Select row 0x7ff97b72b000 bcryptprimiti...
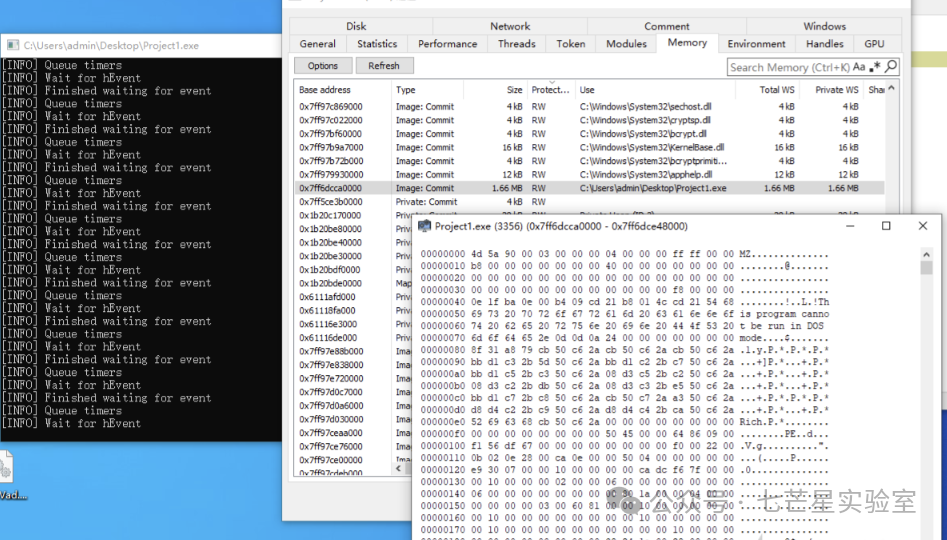This screenshot has height=540, width=947. (589, 161)
